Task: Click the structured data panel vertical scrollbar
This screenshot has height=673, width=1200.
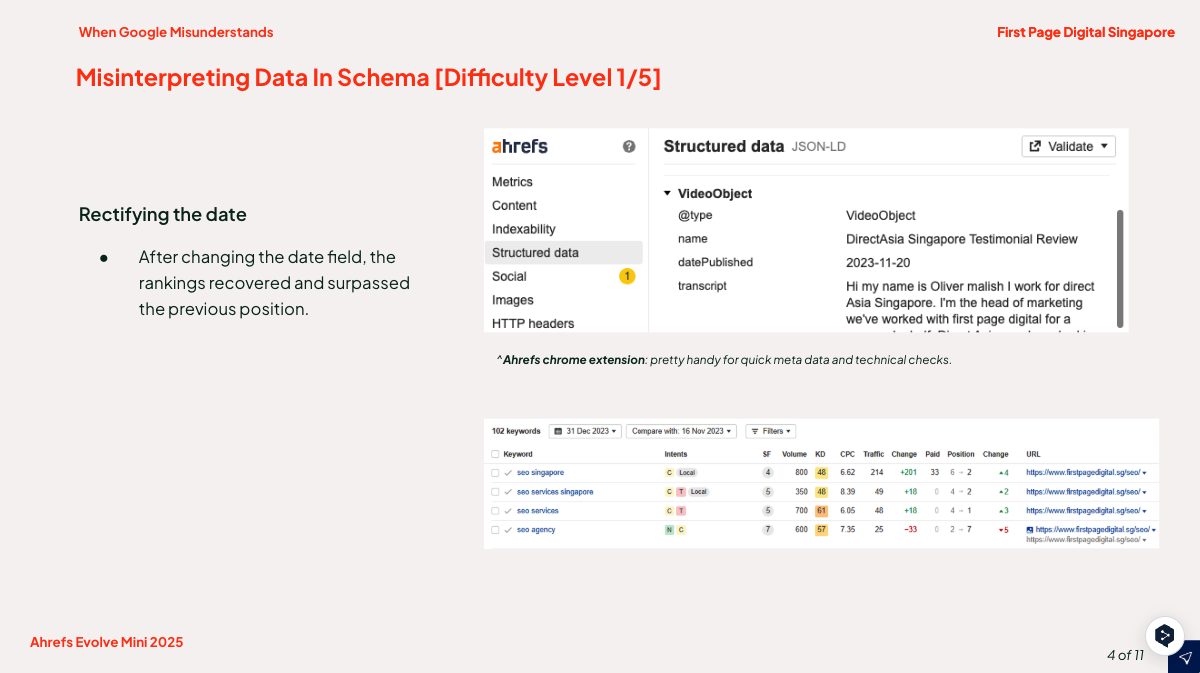Action: [x=1120, y=268]
